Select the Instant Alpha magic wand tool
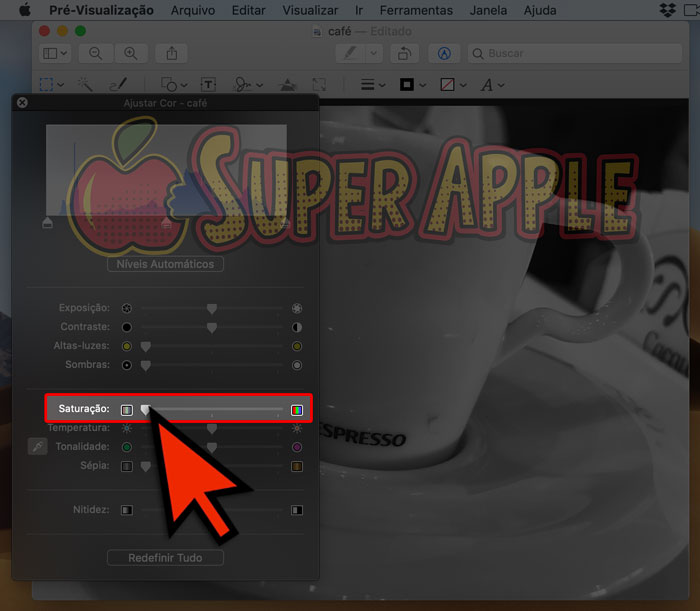This screenshot has width=700, height=611. (x=87, y=85)
